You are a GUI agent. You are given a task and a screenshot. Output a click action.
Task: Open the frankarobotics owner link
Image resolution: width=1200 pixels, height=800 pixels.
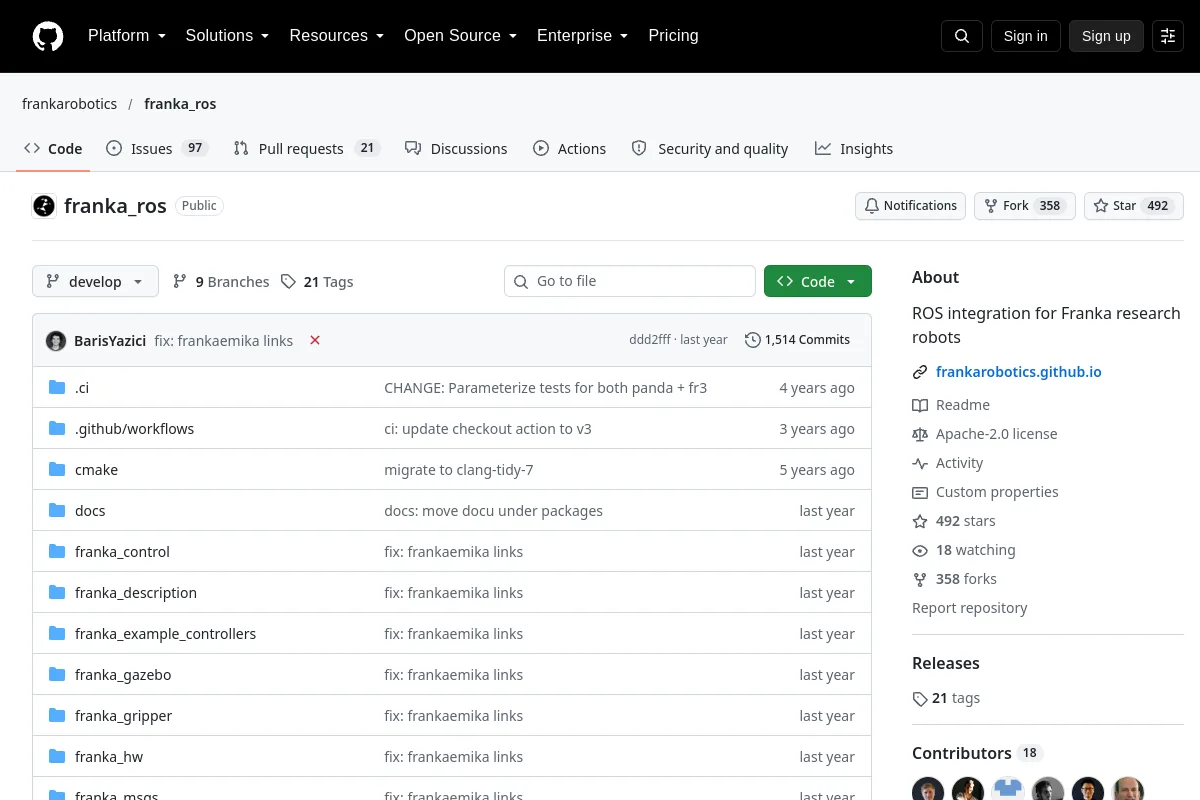point(70,104)
